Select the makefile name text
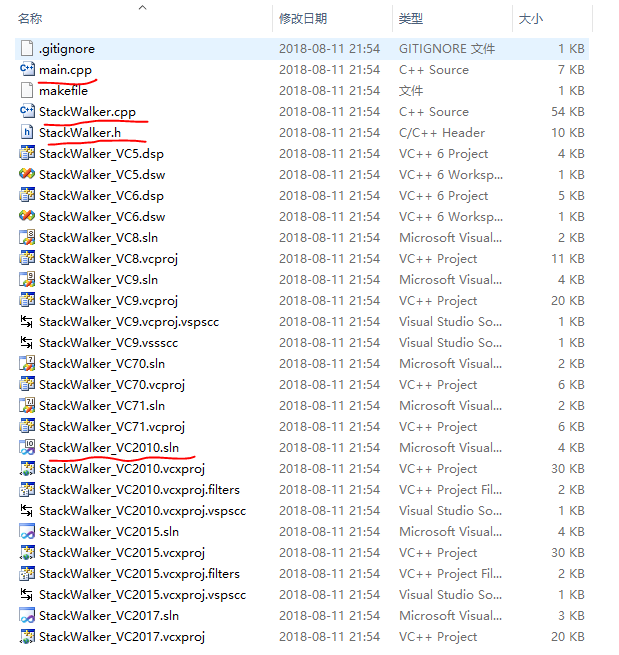 [63, 91]
